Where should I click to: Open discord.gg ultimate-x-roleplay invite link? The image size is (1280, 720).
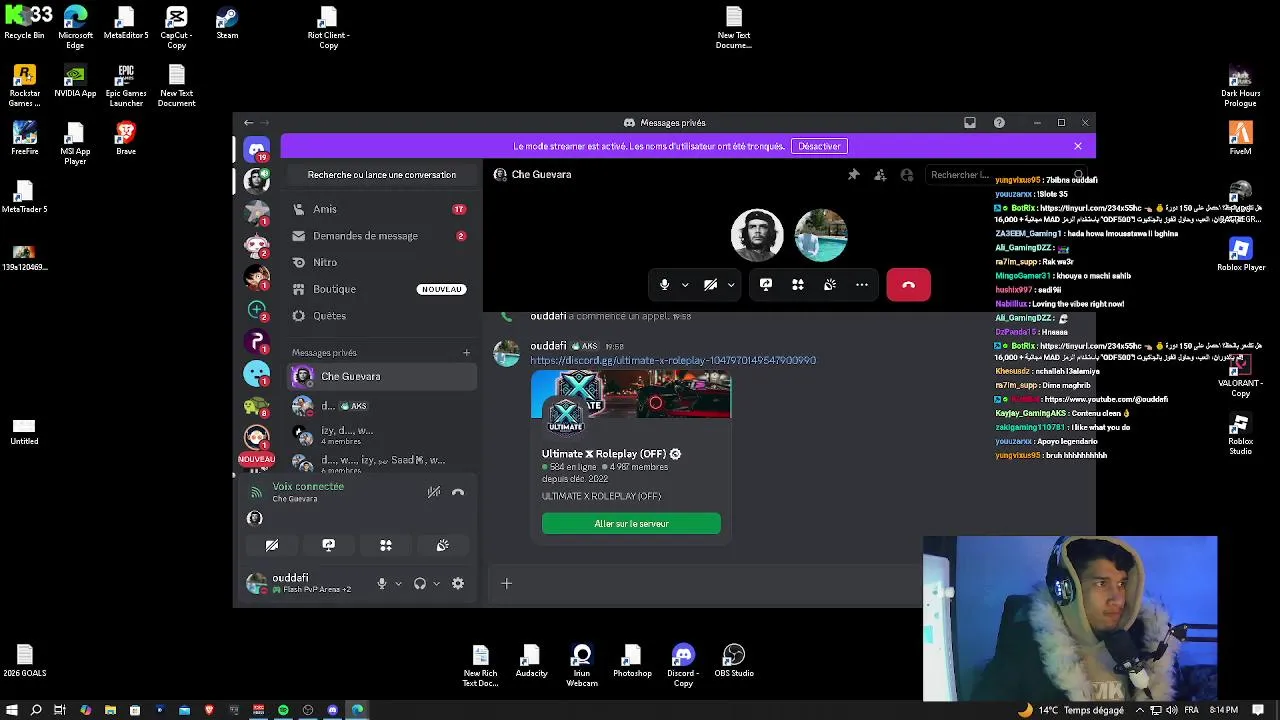[673, 360]
